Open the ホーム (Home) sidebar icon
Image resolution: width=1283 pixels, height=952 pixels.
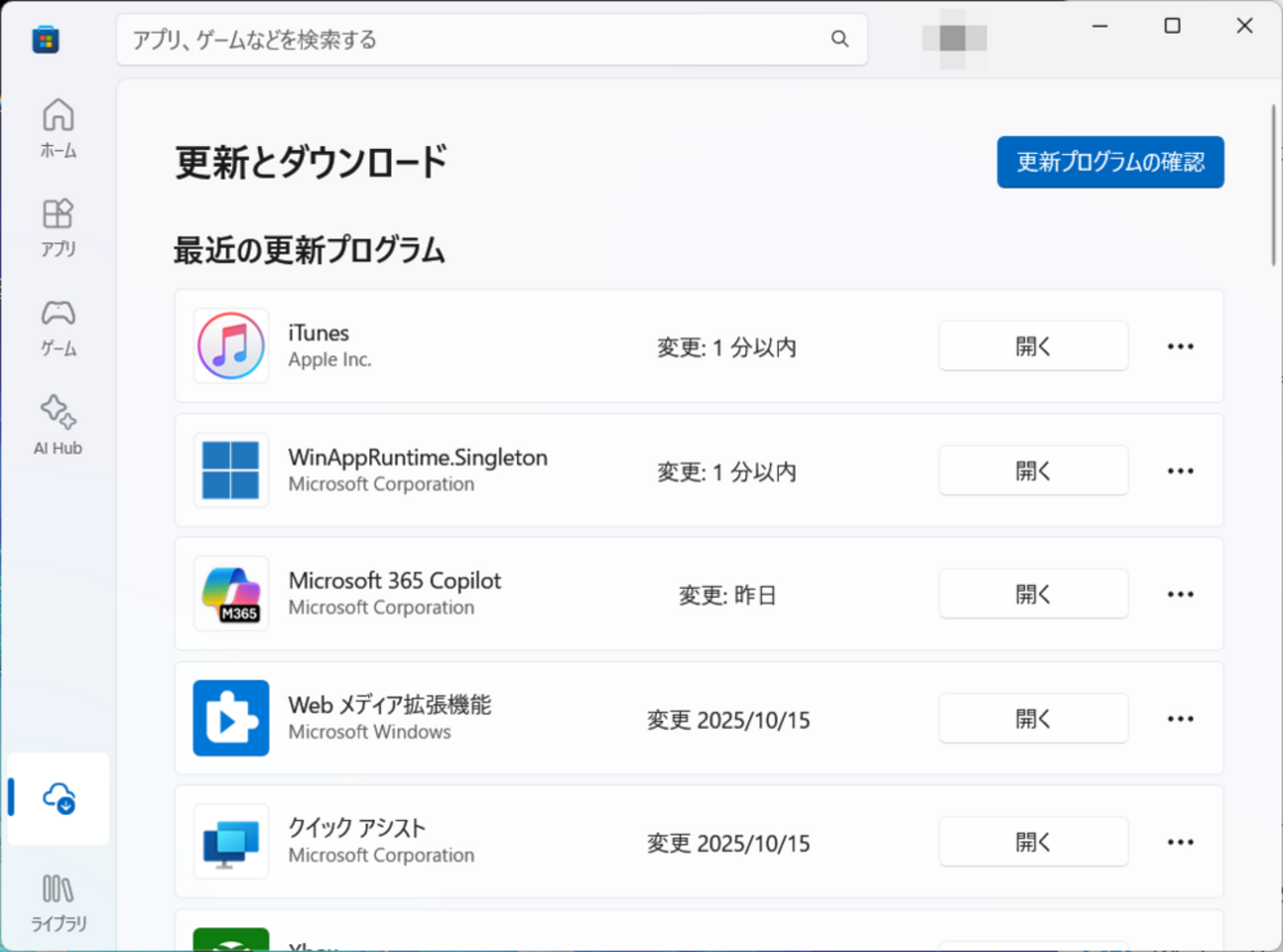coord(58,128)
